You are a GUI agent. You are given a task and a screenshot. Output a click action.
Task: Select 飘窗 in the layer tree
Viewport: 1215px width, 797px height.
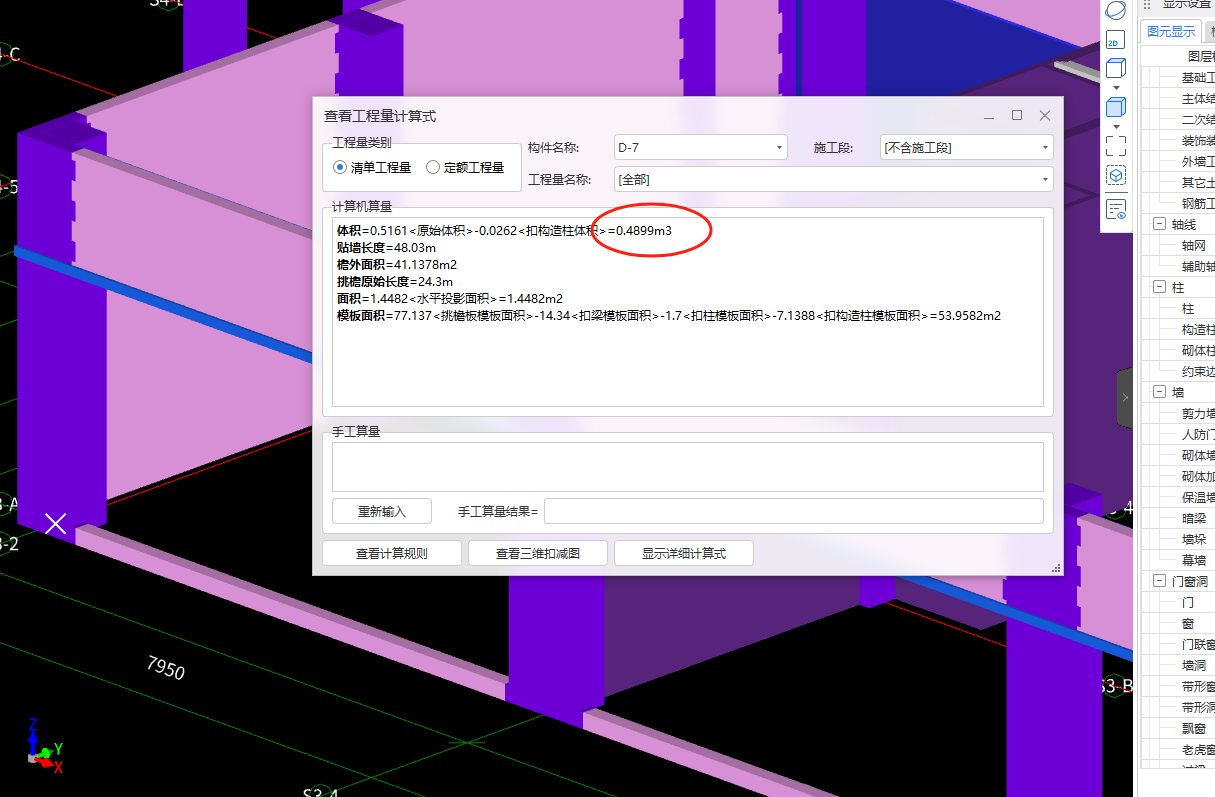click(x=1194, y=729)
